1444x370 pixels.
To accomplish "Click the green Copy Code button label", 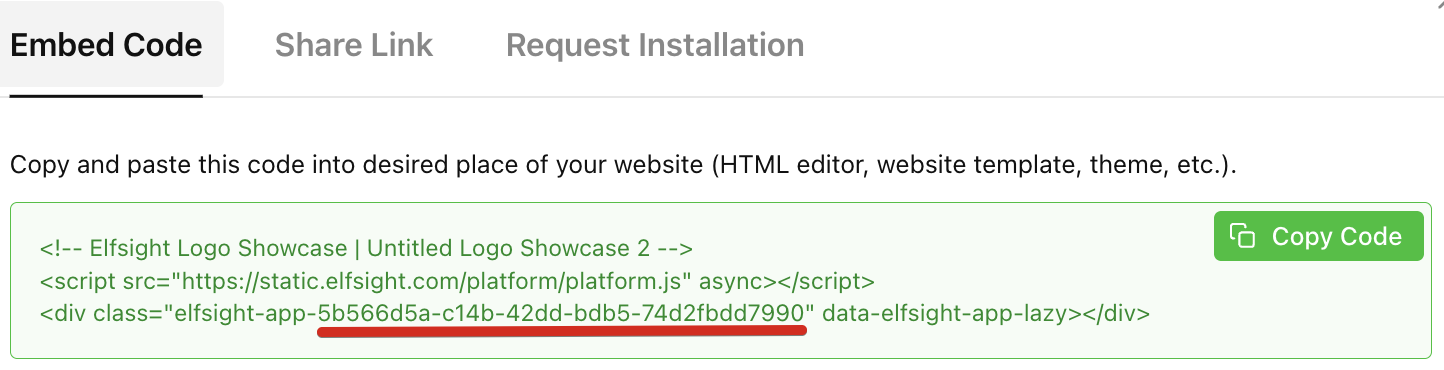I will (1337, 237).
